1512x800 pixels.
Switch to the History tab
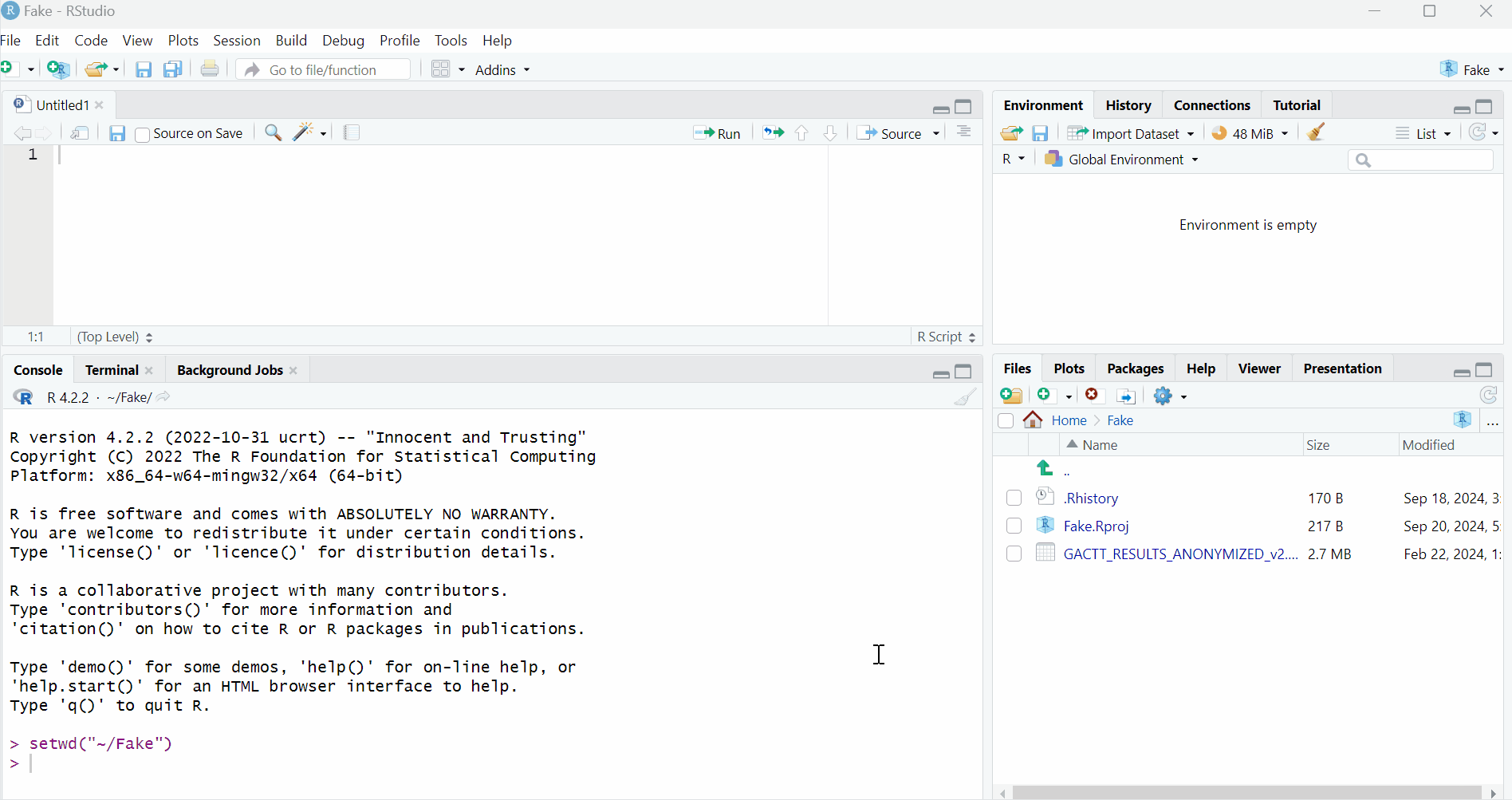[1128, 105]
